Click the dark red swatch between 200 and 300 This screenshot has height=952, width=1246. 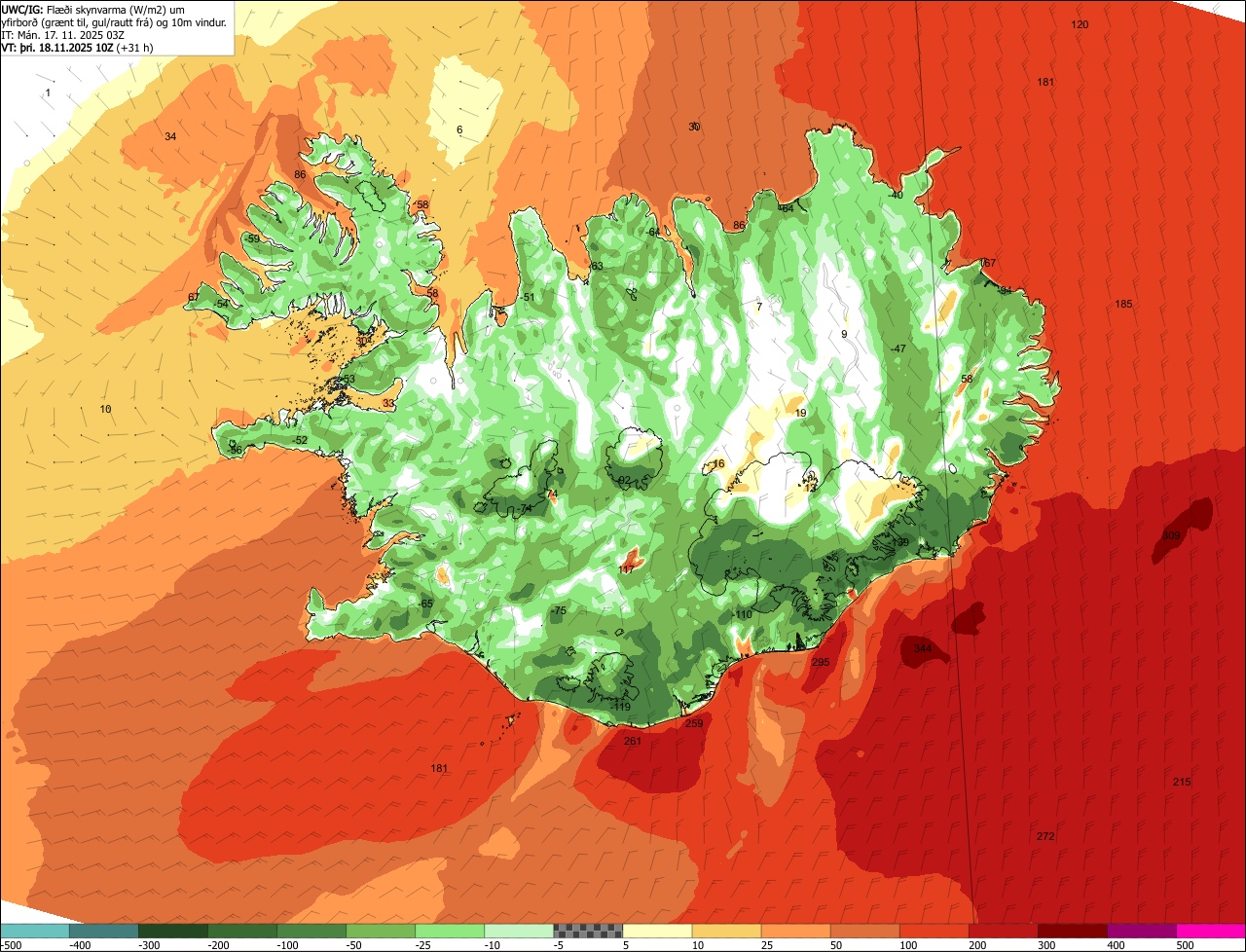point(1003,931)
